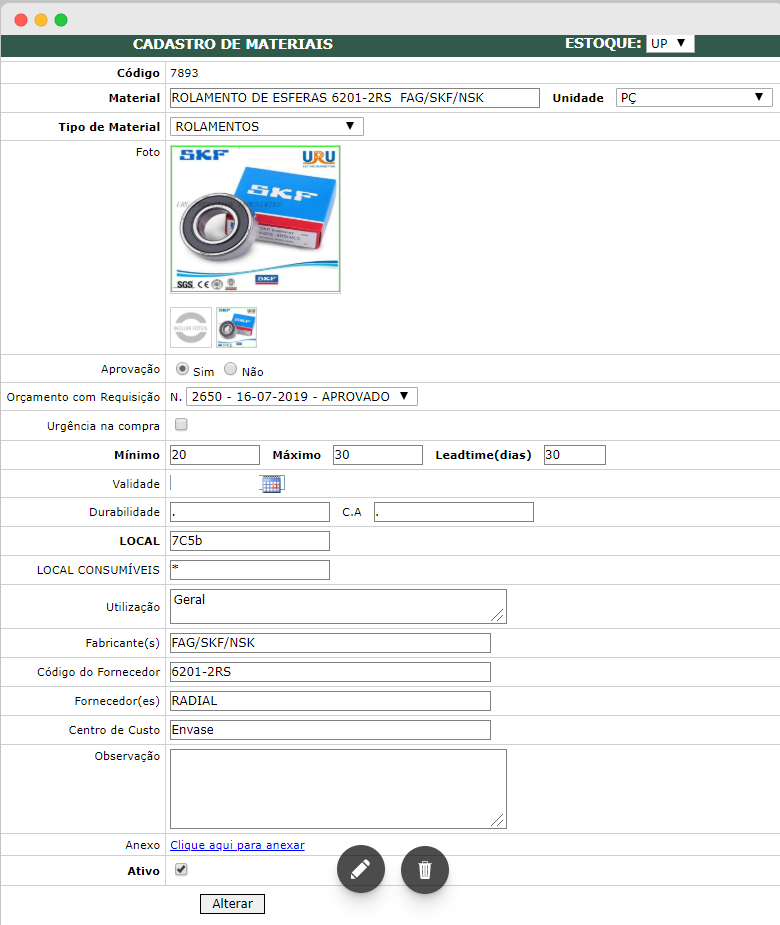Click the yellow minimize window button
The height and width of the screenshot is (925, 780).
[x=41, y=20]
